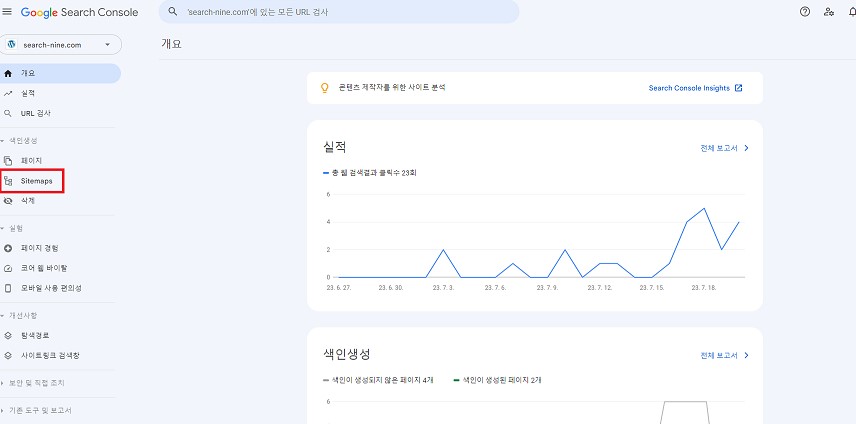Click the plus circle icon next to 페이지 경험

coord(8,248)
